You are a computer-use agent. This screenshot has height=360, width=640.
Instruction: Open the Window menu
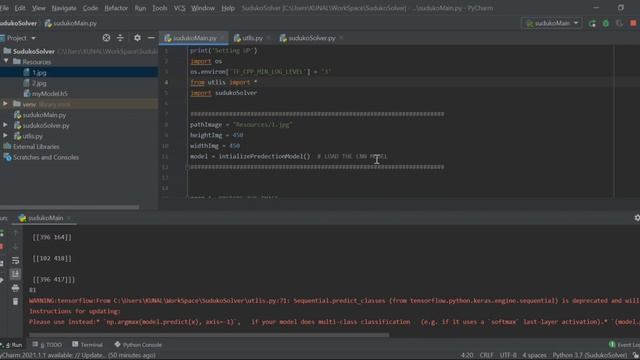[203, 8]
